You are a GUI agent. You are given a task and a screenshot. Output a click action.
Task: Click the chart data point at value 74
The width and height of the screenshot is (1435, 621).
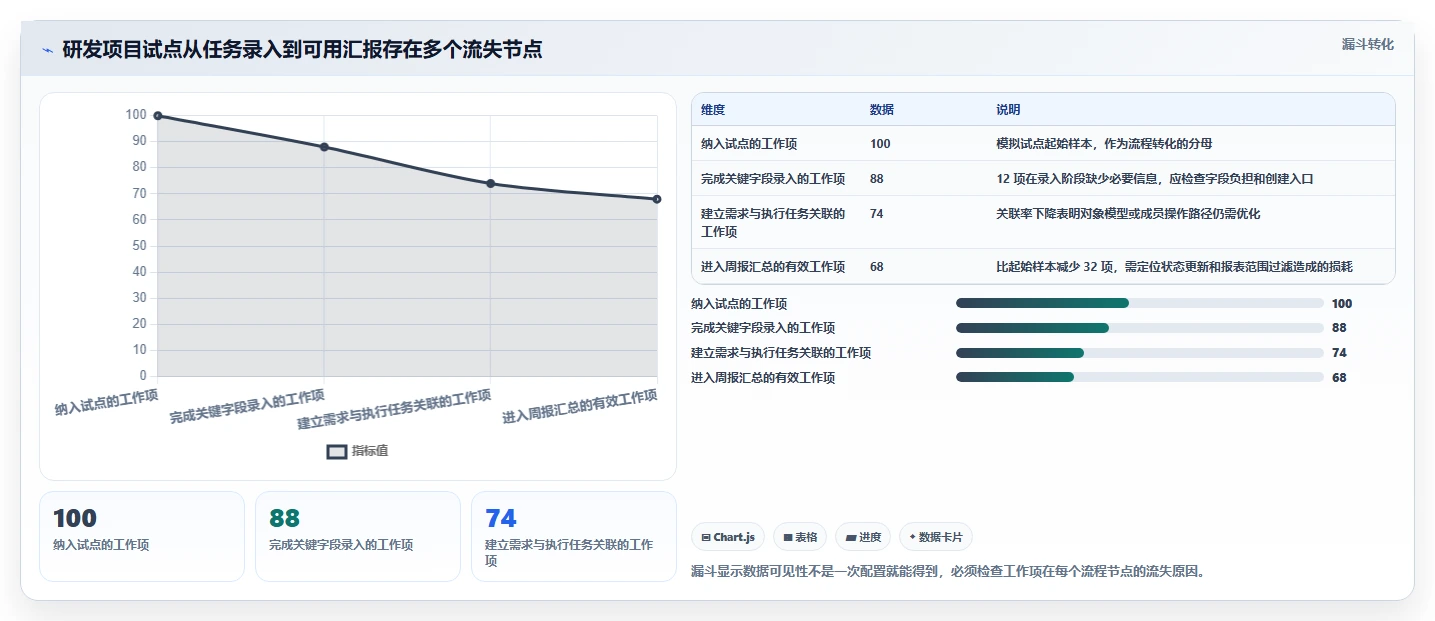tap(491, 183)
